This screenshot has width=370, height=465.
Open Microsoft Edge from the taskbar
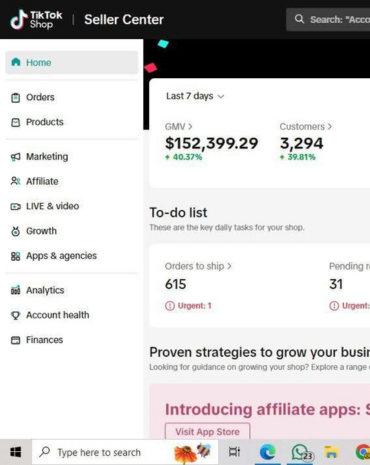click(x=268, y=452)
